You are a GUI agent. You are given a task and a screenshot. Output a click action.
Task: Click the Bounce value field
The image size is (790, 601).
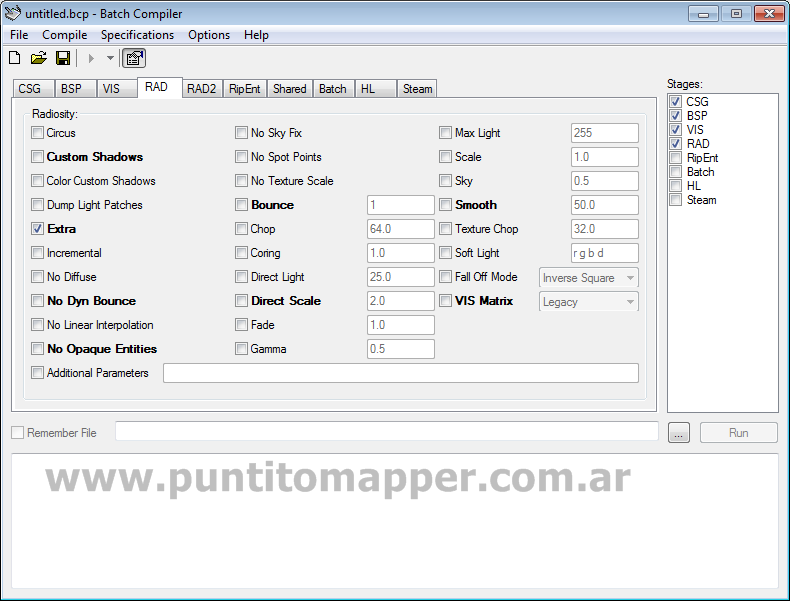click(401, 205)
